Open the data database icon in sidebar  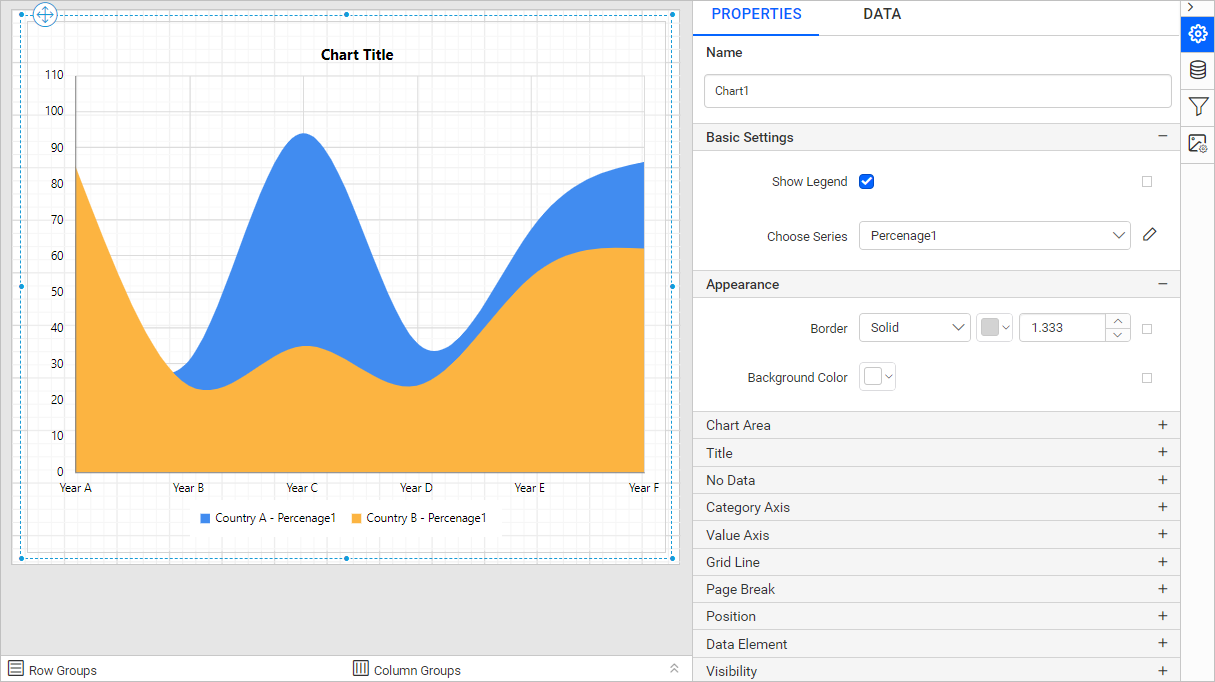click(x=1198, y=70)
